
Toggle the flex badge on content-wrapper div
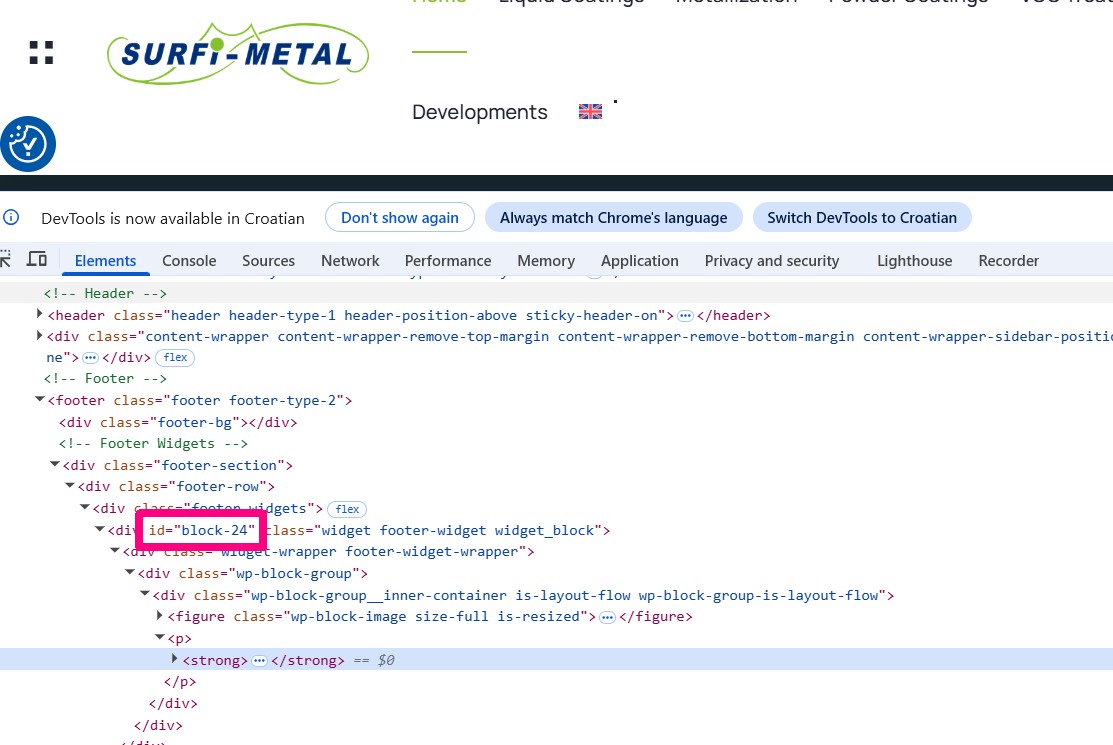tap(175, 357)
